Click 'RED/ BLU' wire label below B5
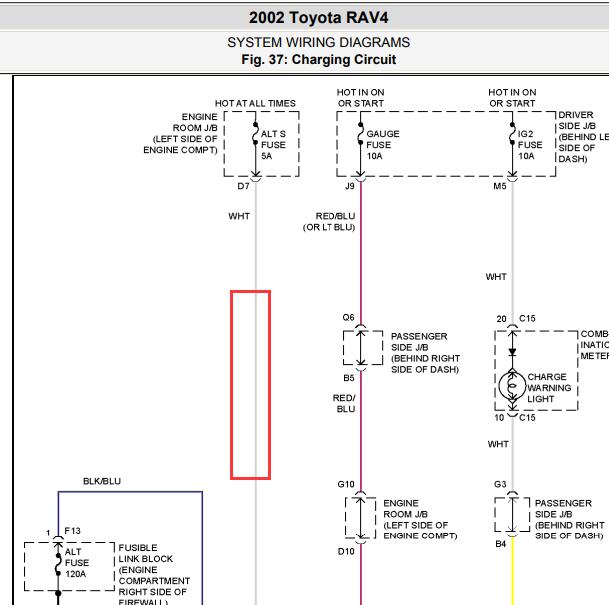This screenshot has height=605, width=609. click(344, 403)
